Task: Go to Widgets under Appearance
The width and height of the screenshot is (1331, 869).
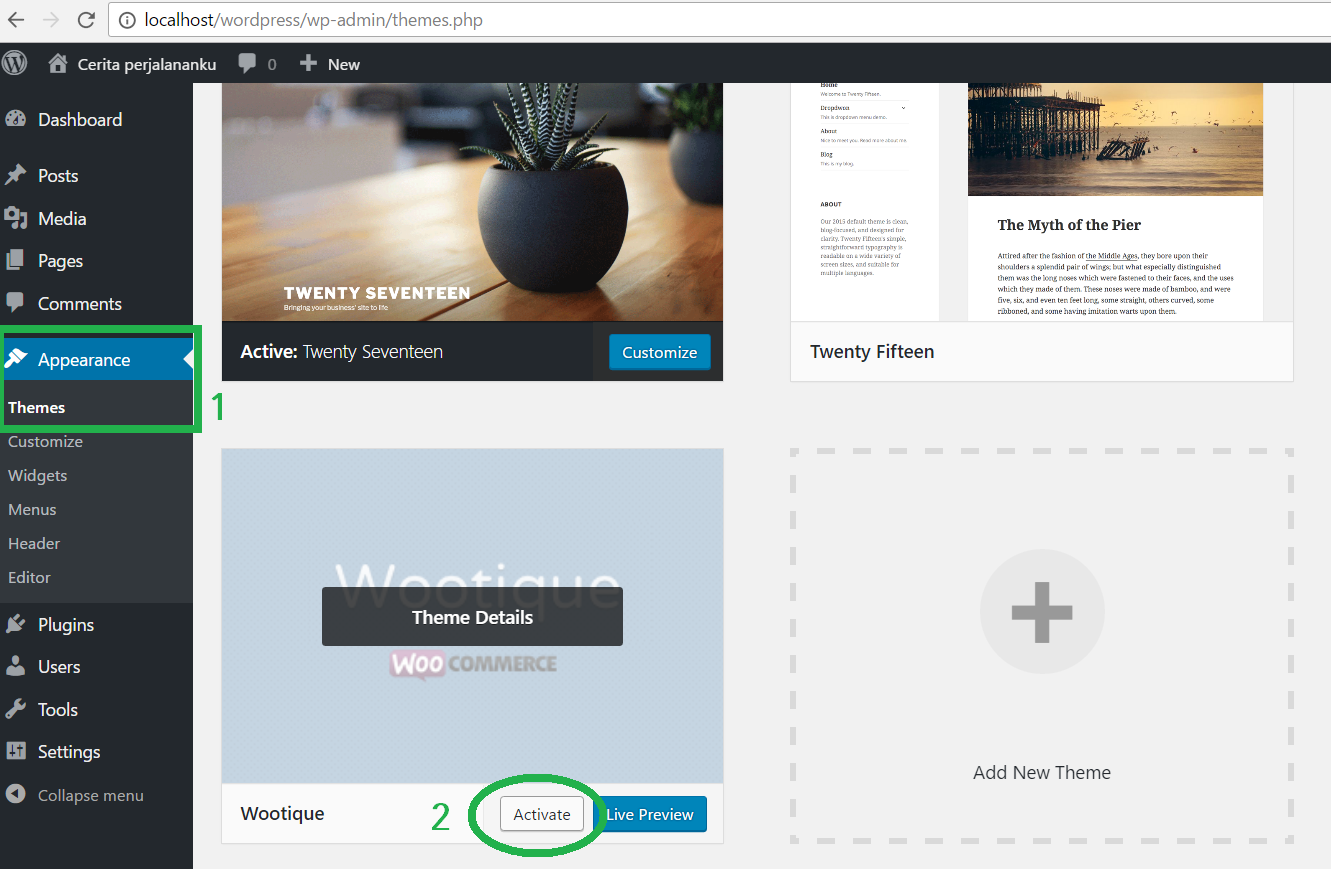Action: tap(37, 475)
